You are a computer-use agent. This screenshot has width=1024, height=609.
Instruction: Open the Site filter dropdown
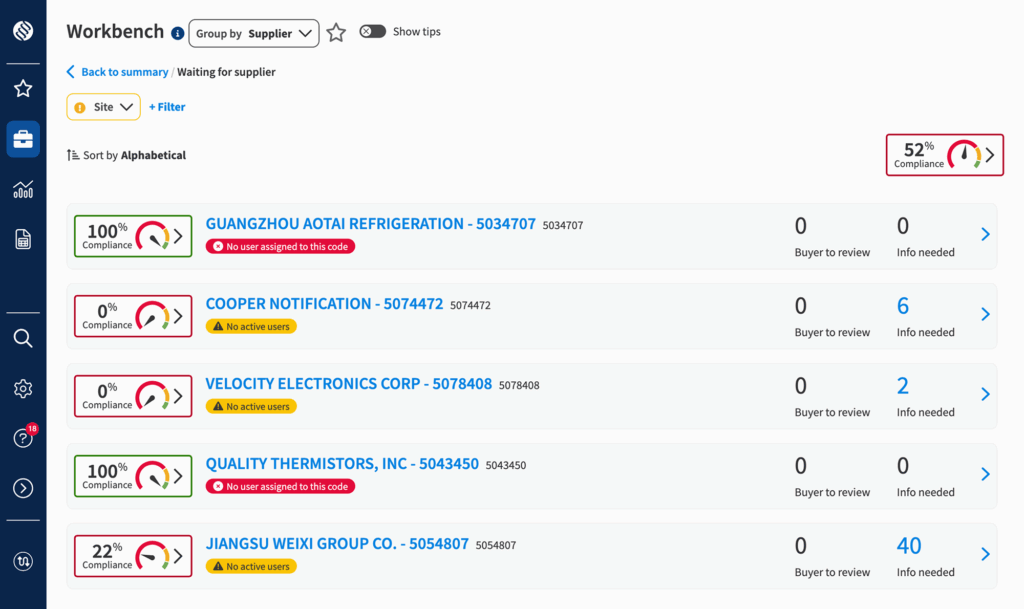pyautogui.click(x=103, y=107)
